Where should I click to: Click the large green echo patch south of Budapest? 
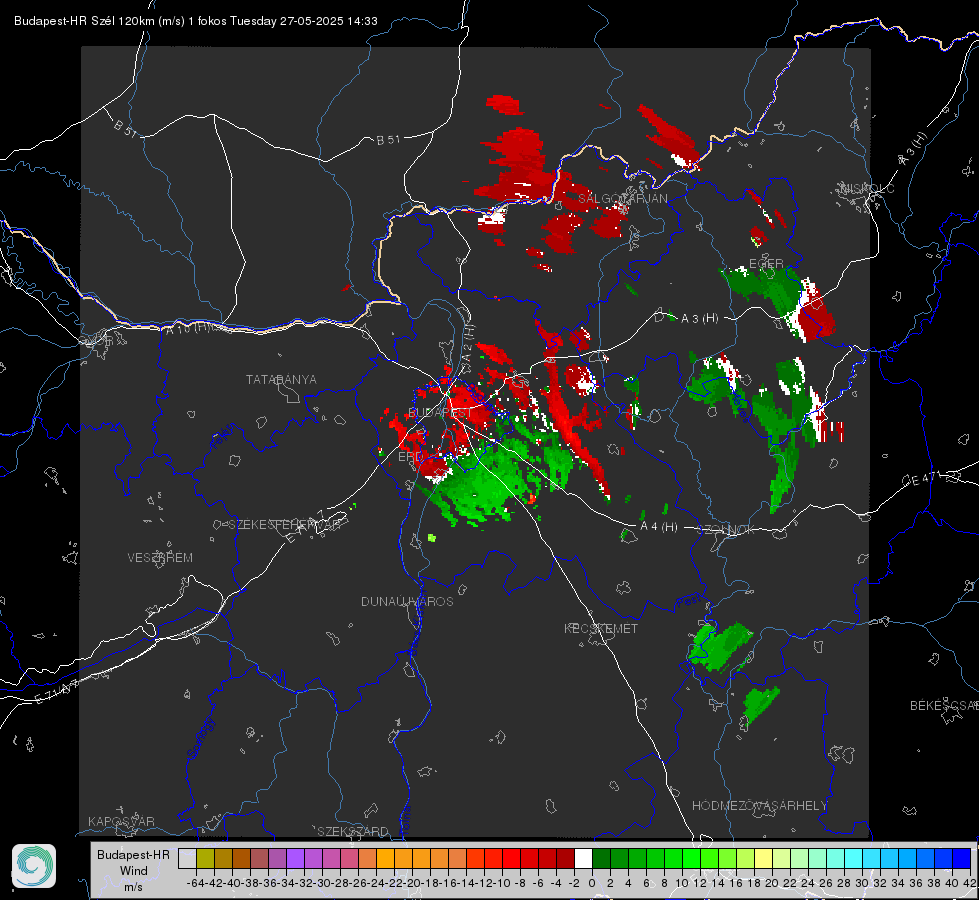(487, 481)
